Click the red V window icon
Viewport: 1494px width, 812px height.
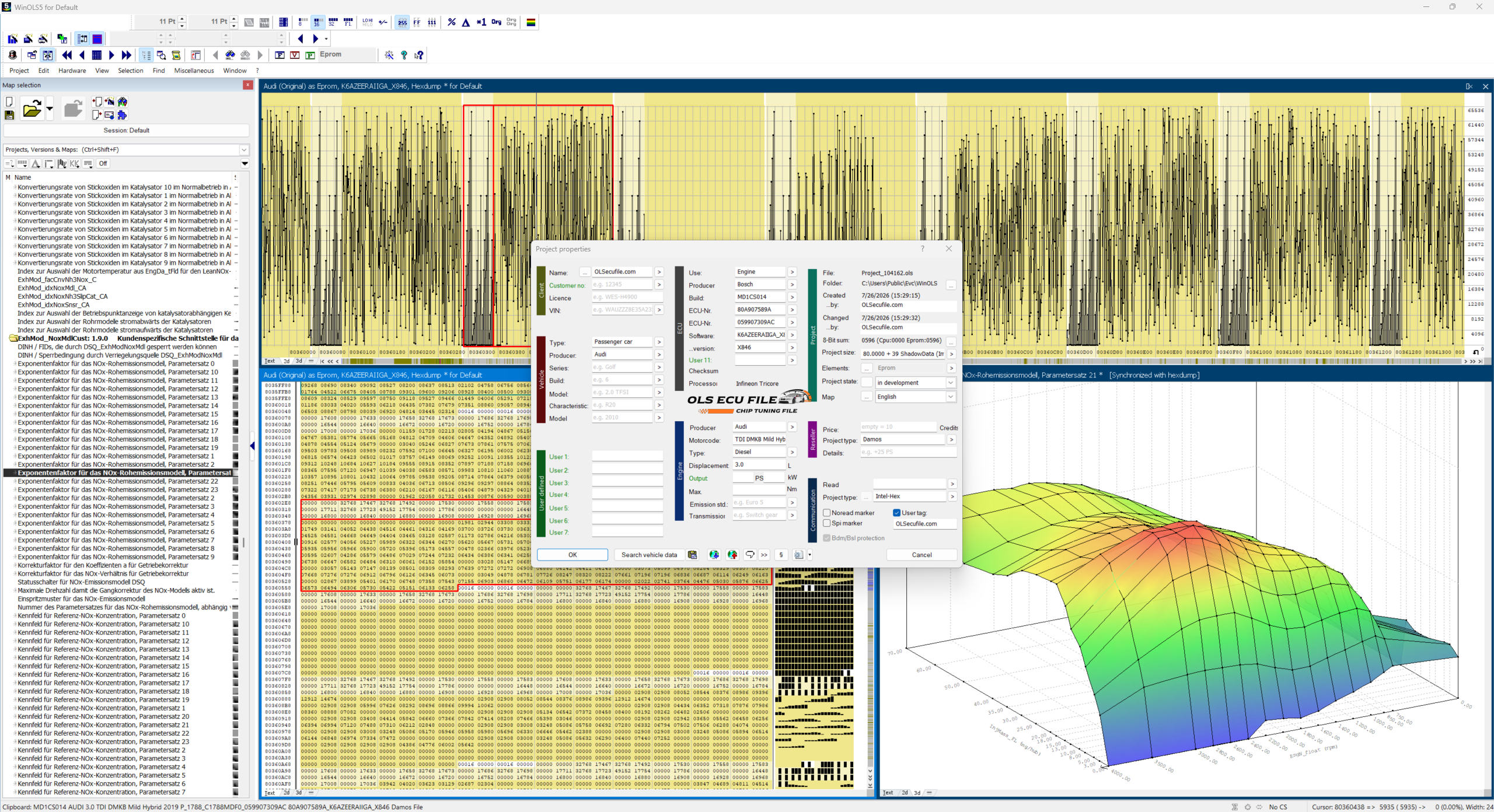295,55
